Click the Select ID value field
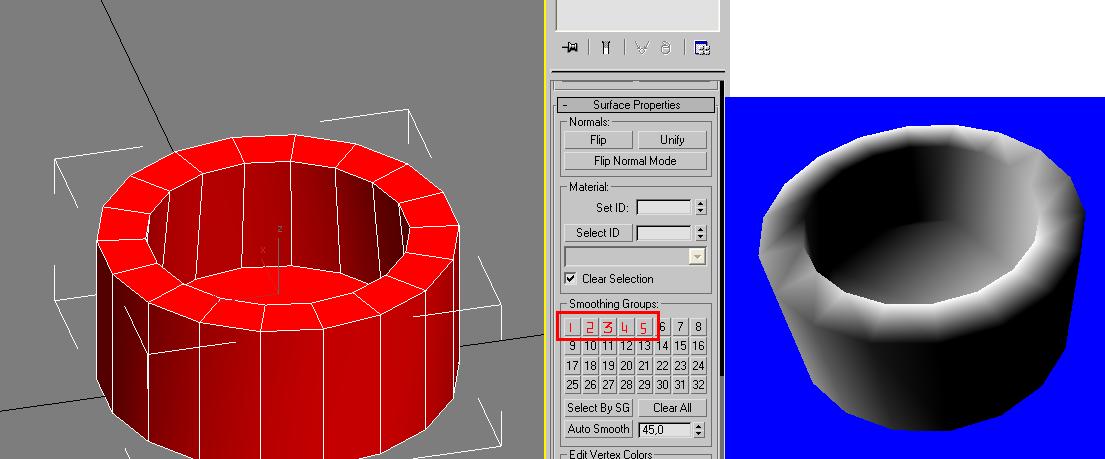The width and height of the screenshot is (1105, 459). pyautogui.click(x=664, y=233)
